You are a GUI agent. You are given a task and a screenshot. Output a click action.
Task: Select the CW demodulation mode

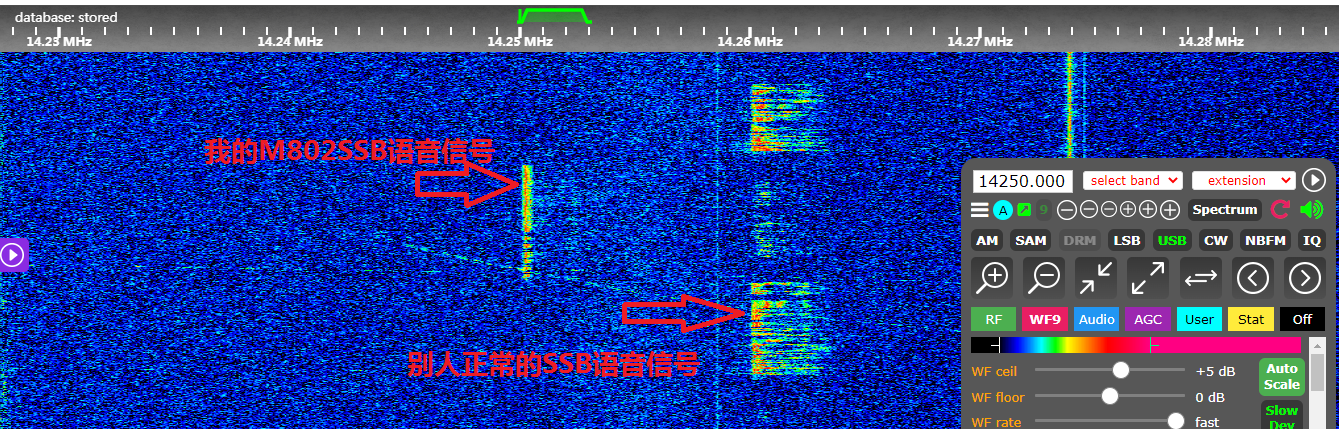pyautogui.click(x=1215, y=240)
